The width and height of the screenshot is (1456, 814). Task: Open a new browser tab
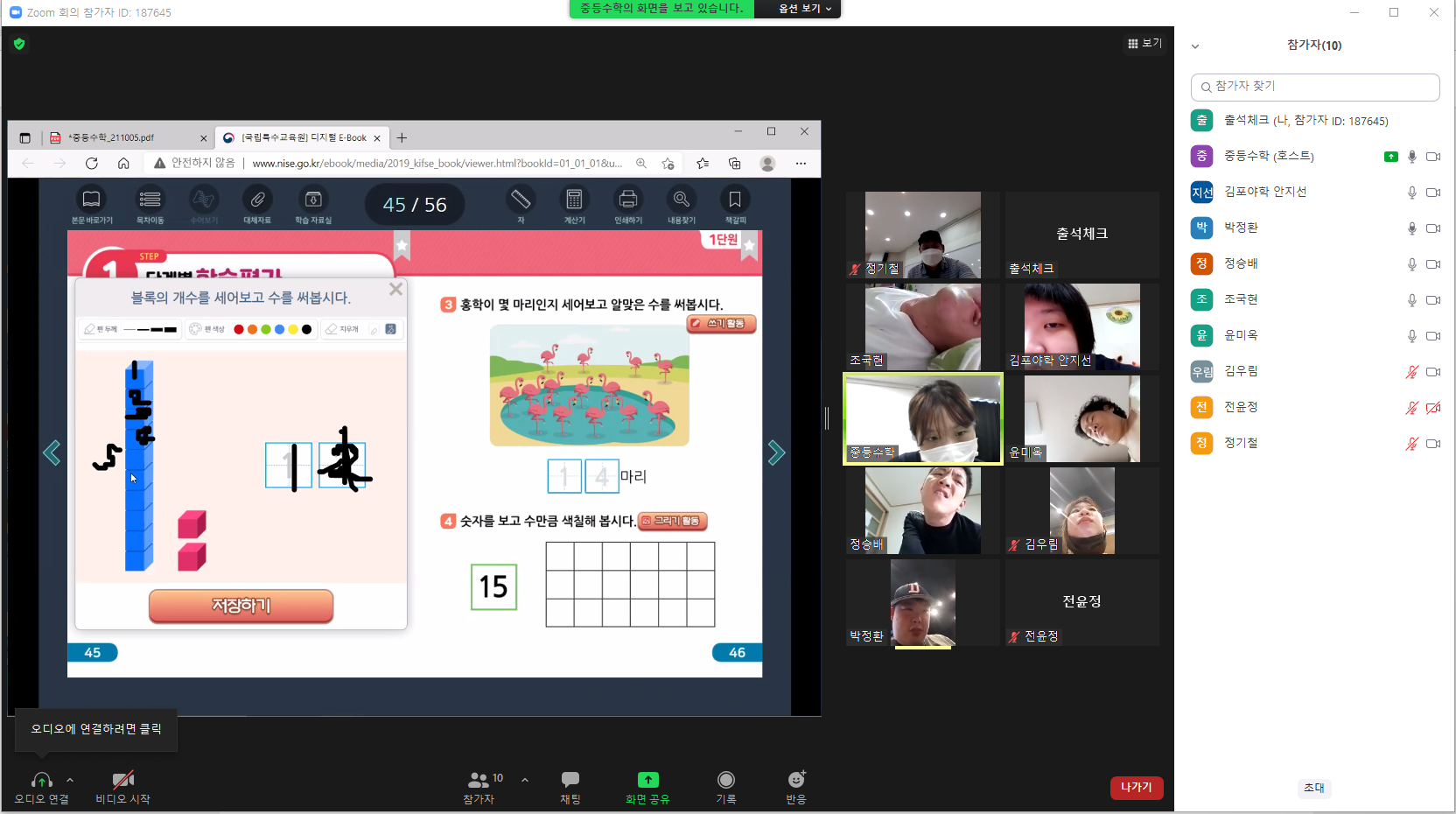402,137
